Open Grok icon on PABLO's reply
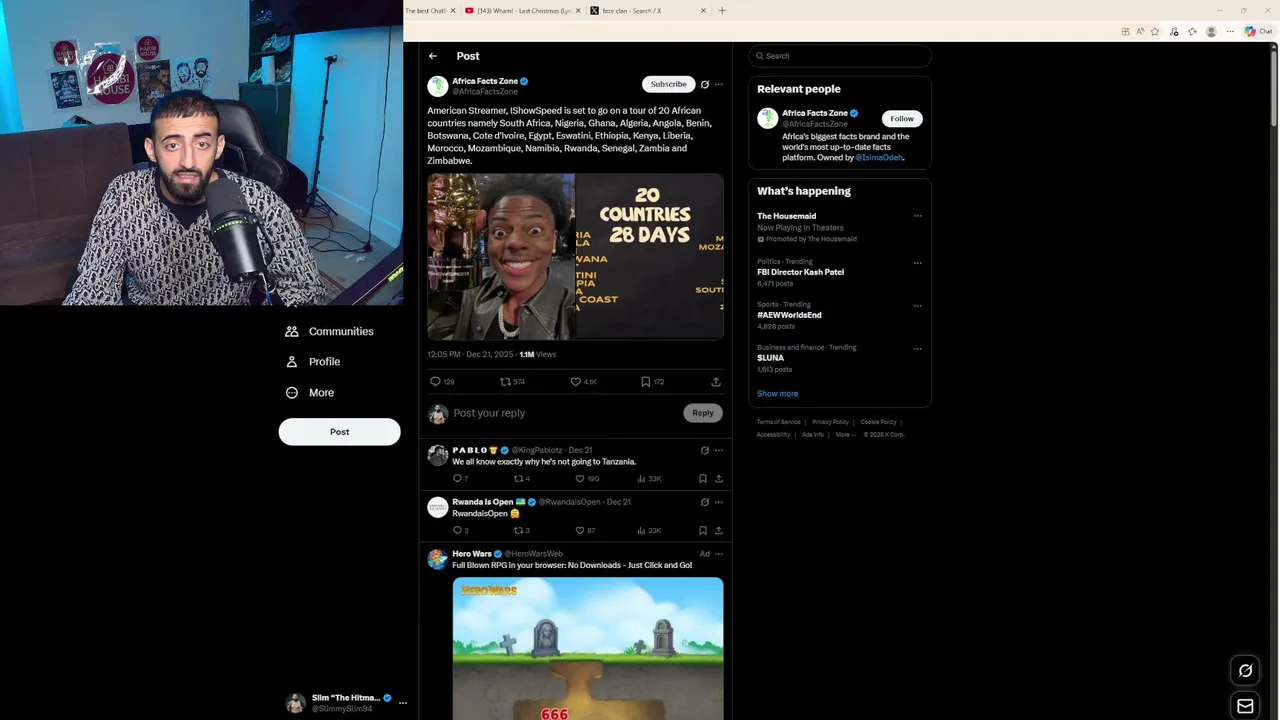Screen dimensions: 1280x720 tap(705, 450)
